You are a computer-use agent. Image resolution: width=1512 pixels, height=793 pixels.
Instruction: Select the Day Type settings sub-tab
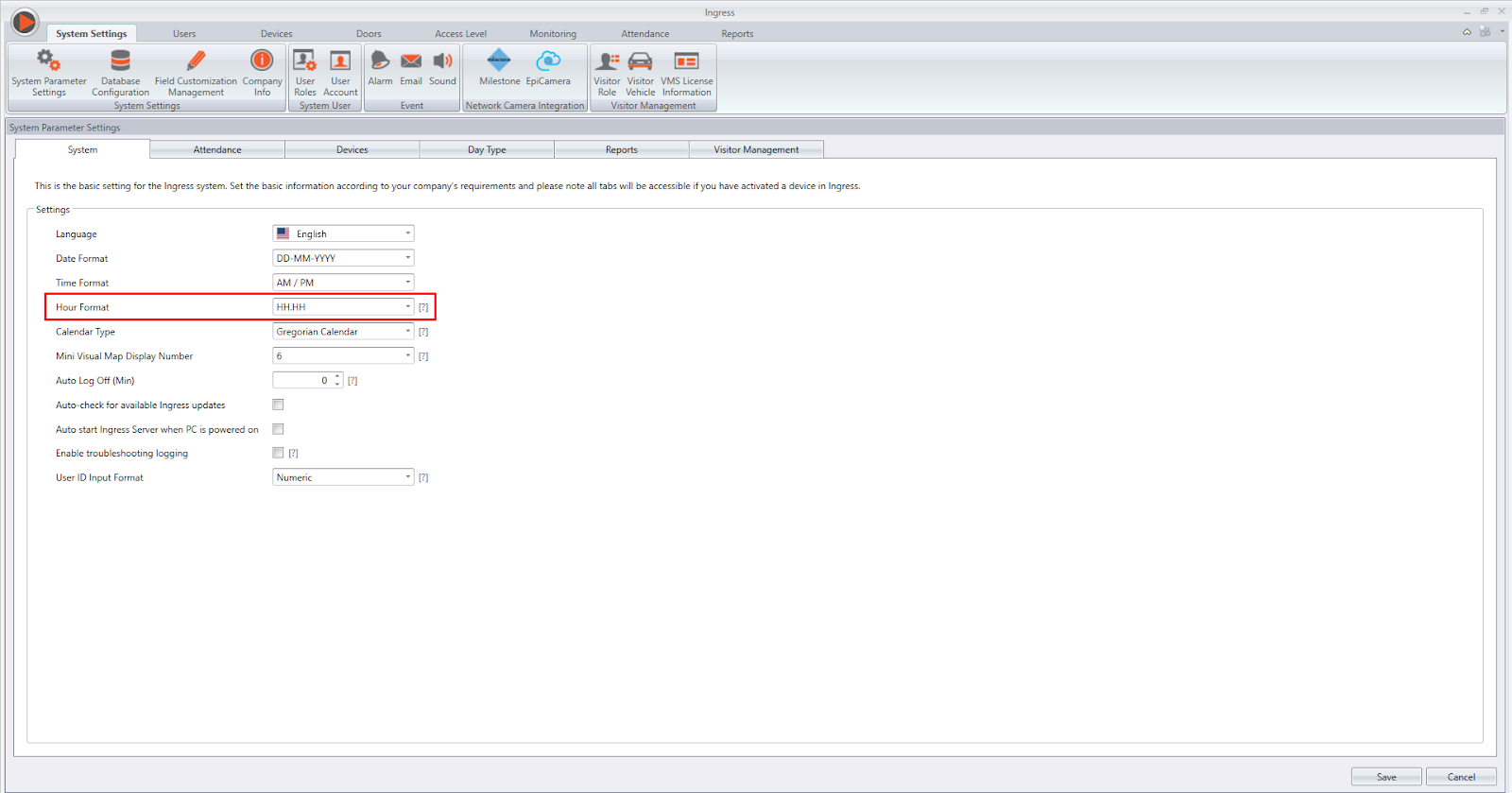[x=487, y=149]
